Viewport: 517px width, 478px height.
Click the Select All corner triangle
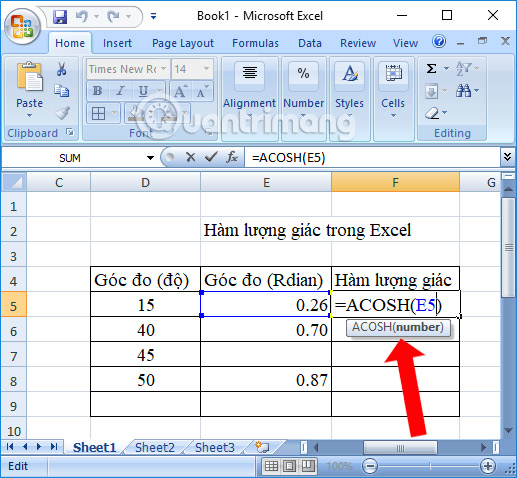click(14, 182)
